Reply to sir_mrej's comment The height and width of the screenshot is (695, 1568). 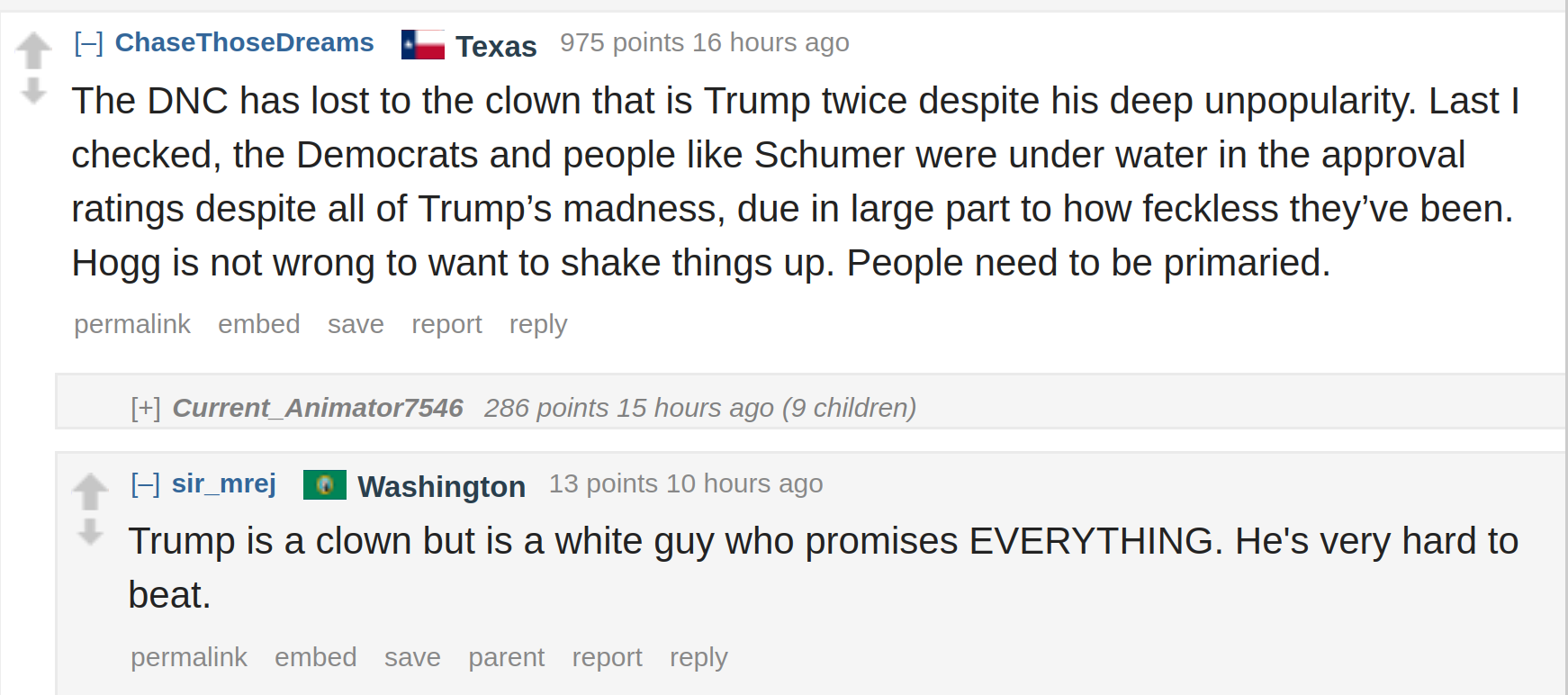pyautogui.click(x=698, y=657)
